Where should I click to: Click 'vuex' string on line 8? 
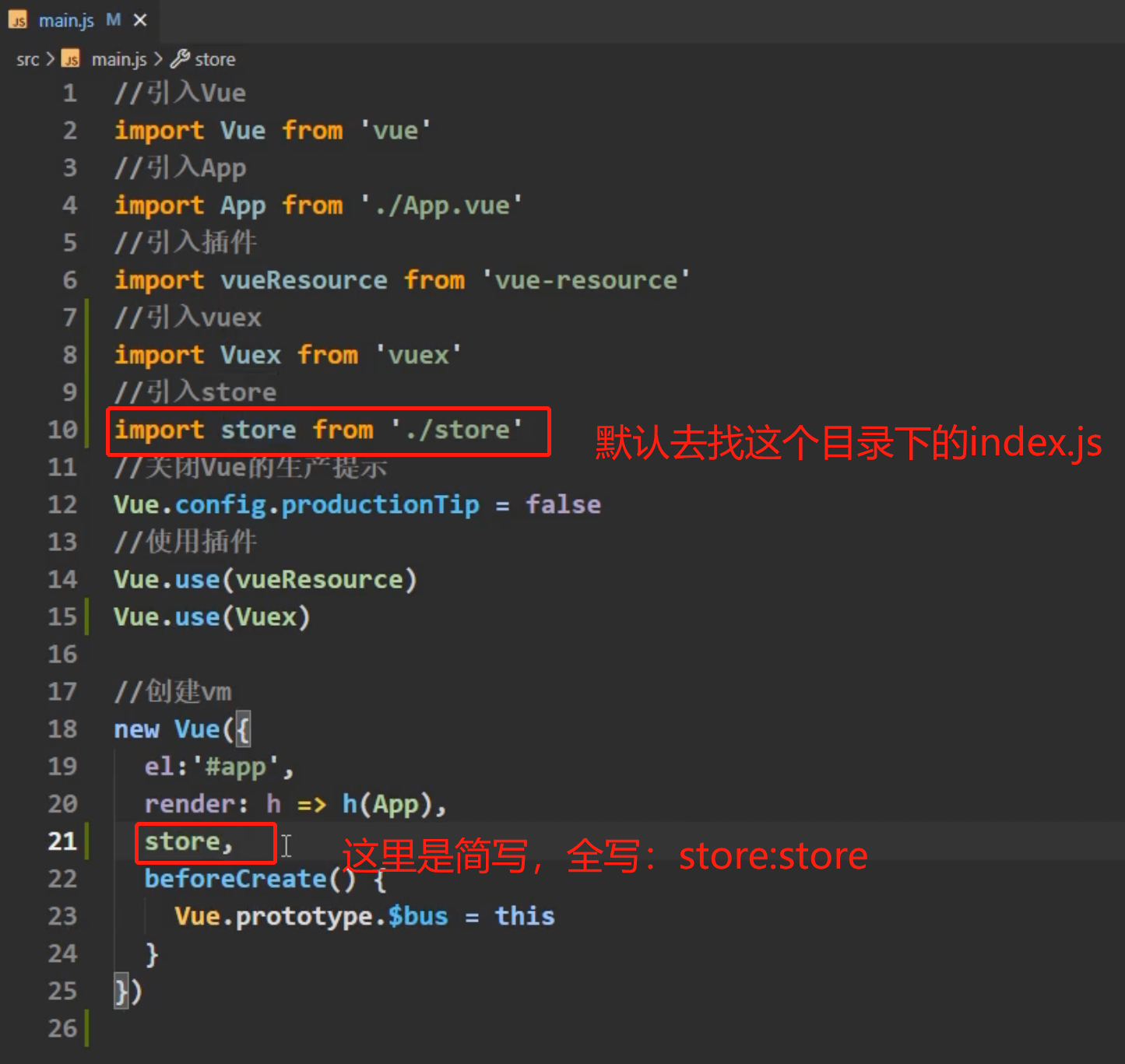point(419,355)
